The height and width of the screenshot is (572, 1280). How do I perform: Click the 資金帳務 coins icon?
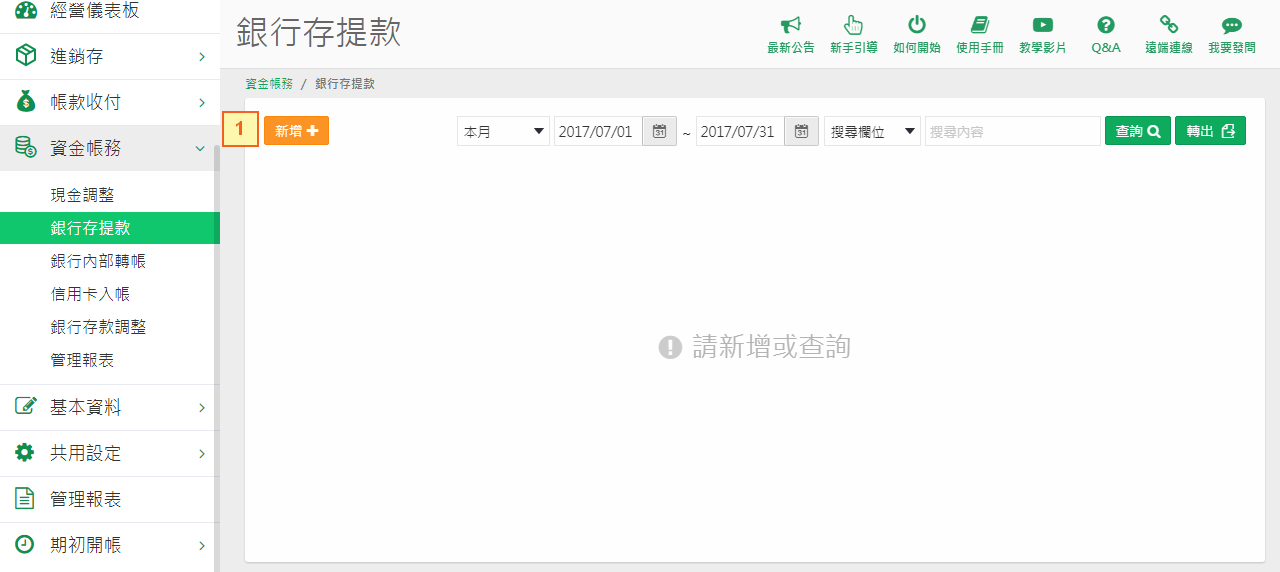[x=25, y=148]
